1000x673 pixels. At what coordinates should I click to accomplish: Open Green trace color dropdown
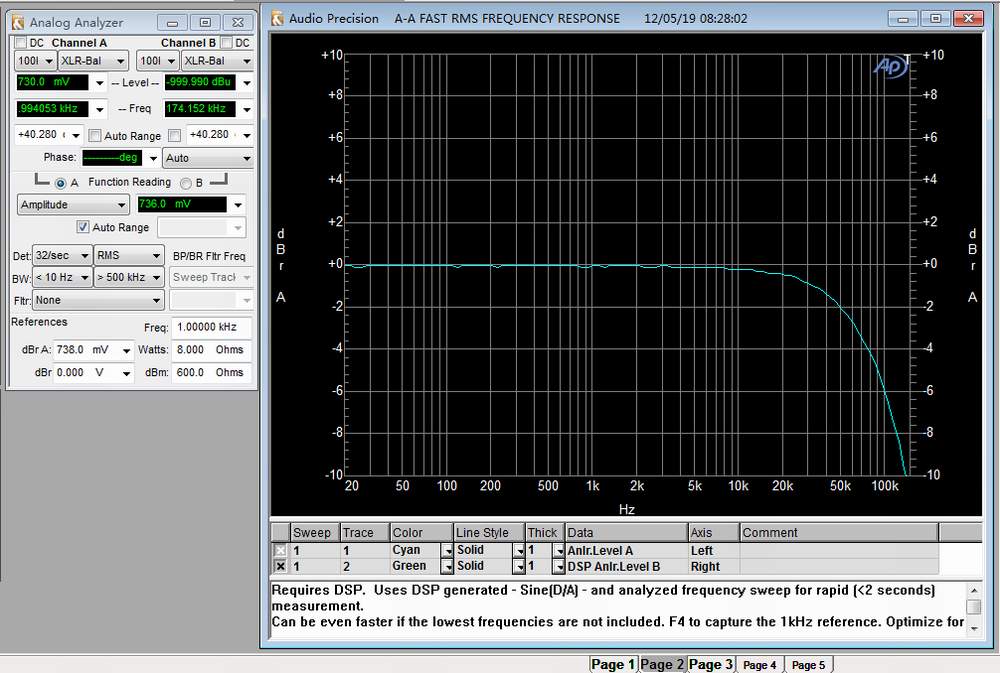point(447,566)
